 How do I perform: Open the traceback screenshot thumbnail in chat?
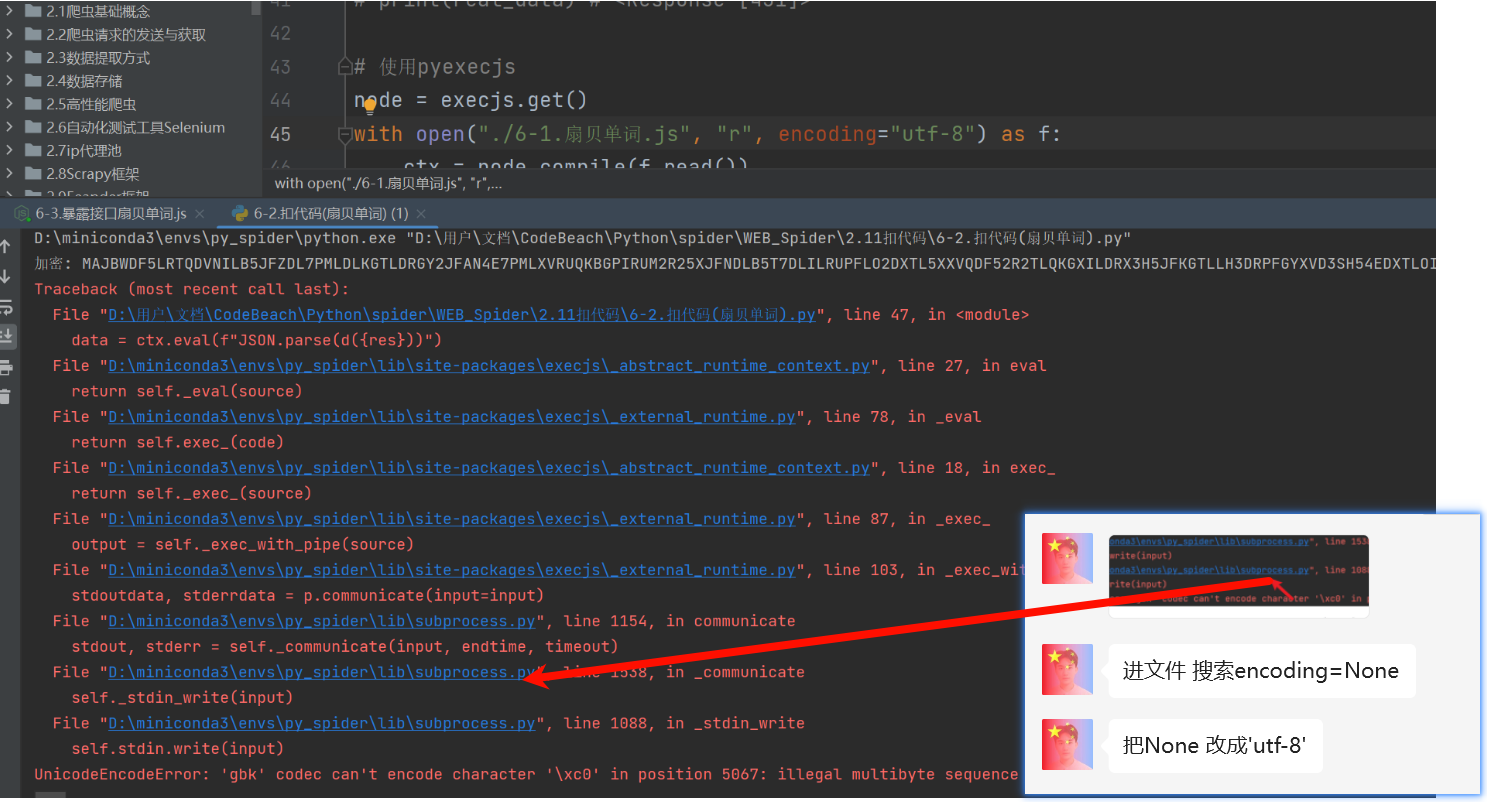(x=1238, y=574)
